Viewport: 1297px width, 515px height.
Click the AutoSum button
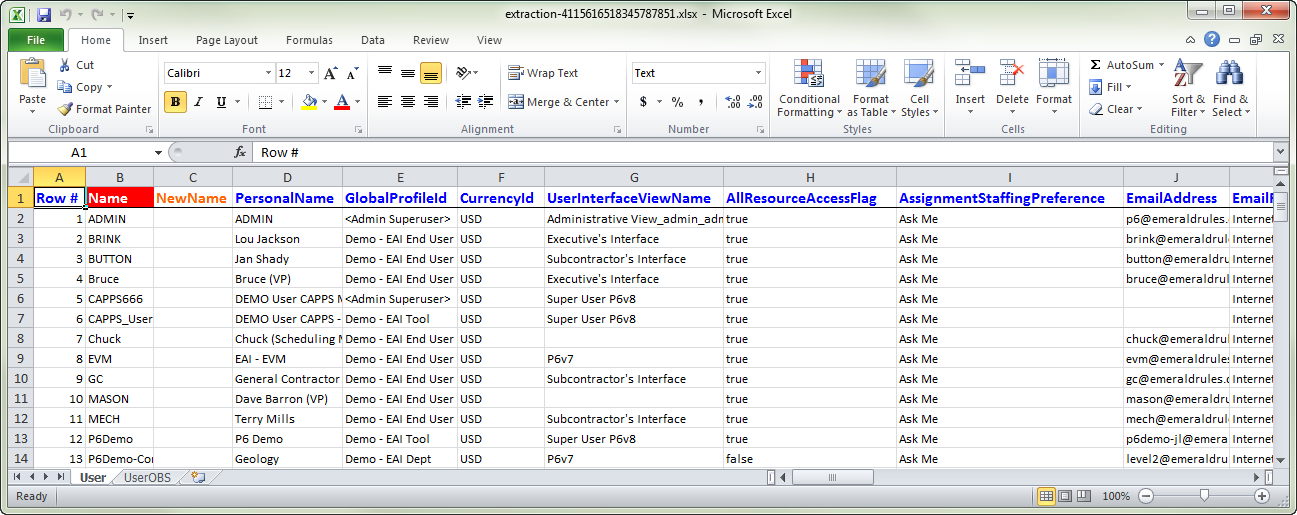tap(1126, 65)
